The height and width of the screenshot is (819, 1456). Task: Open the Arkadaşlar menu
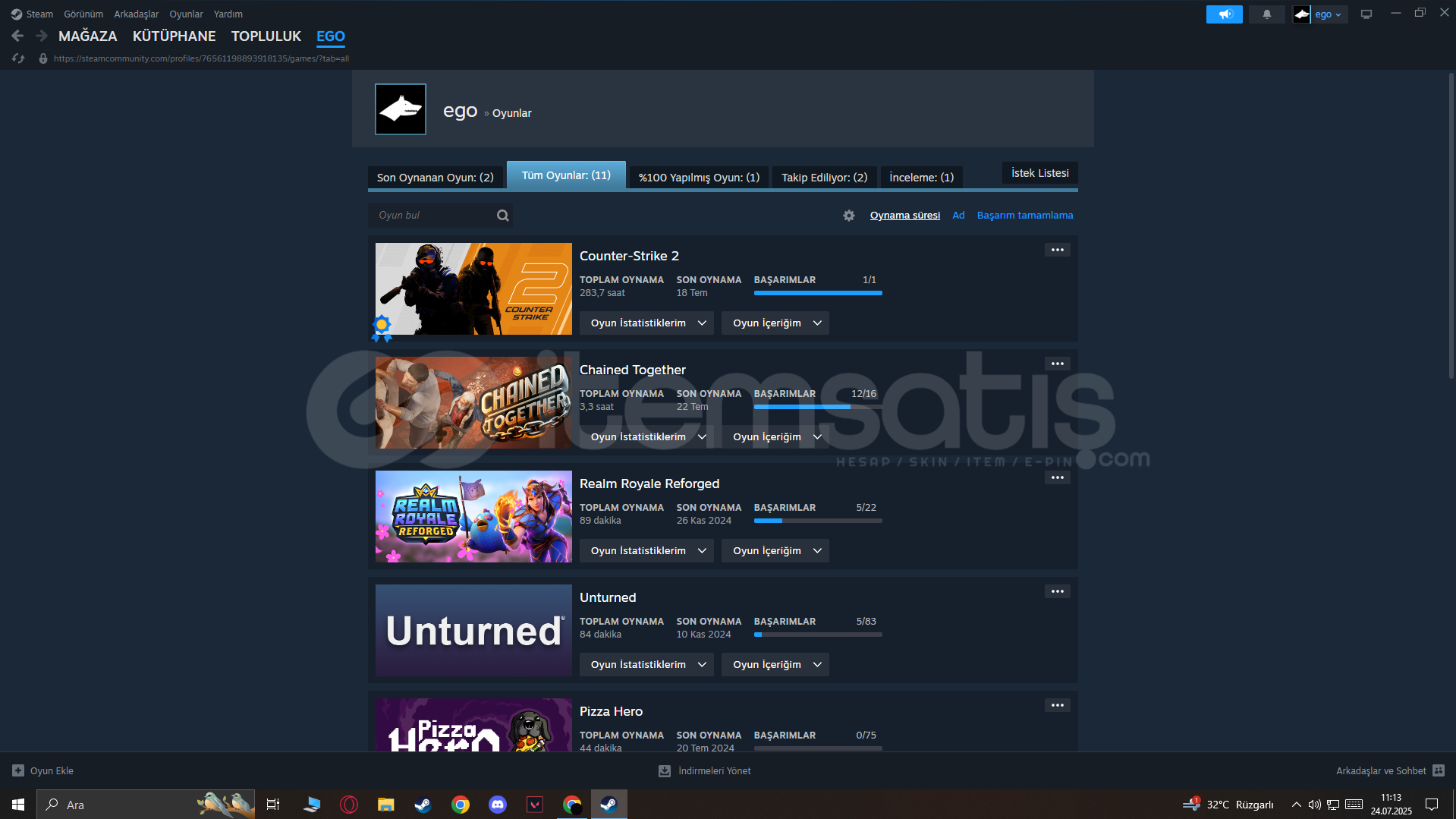pyautogui.click(x=137, y=14)
